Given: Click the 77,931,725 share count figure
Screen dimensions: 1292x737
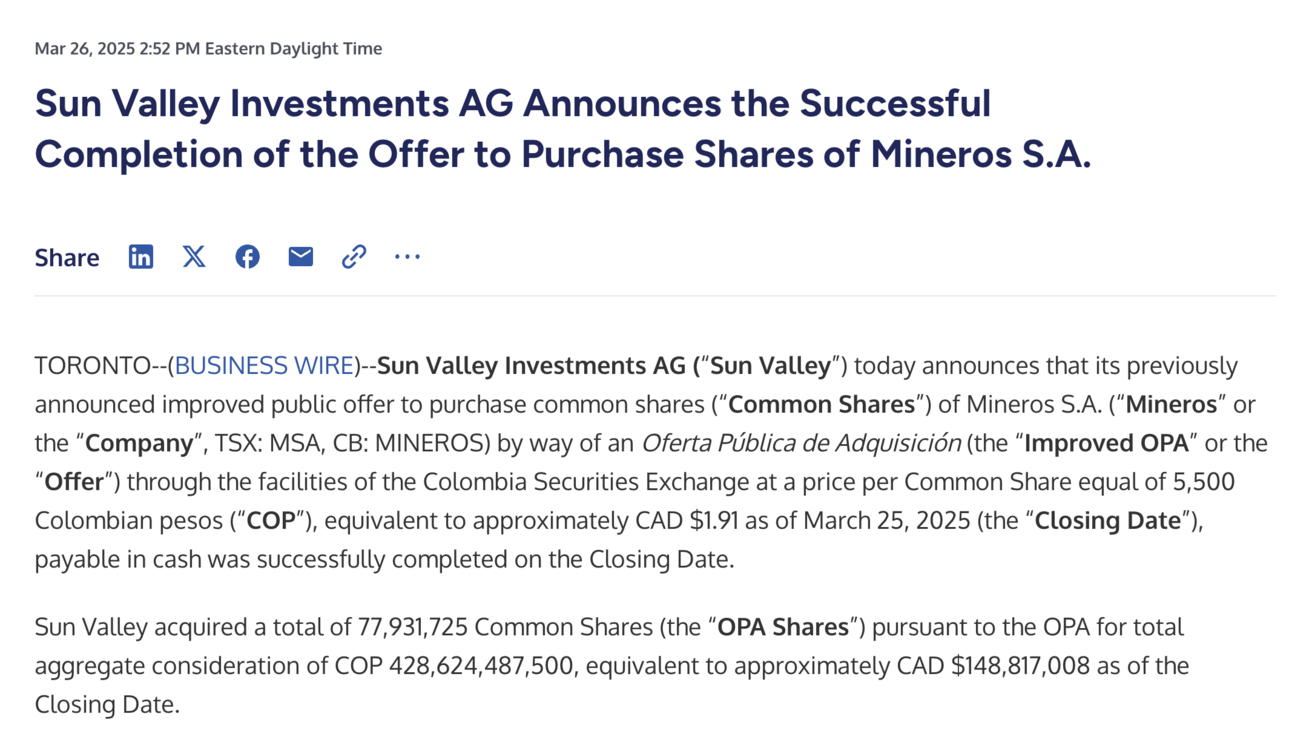Looking at the screenshot, I should click(413, 627).
